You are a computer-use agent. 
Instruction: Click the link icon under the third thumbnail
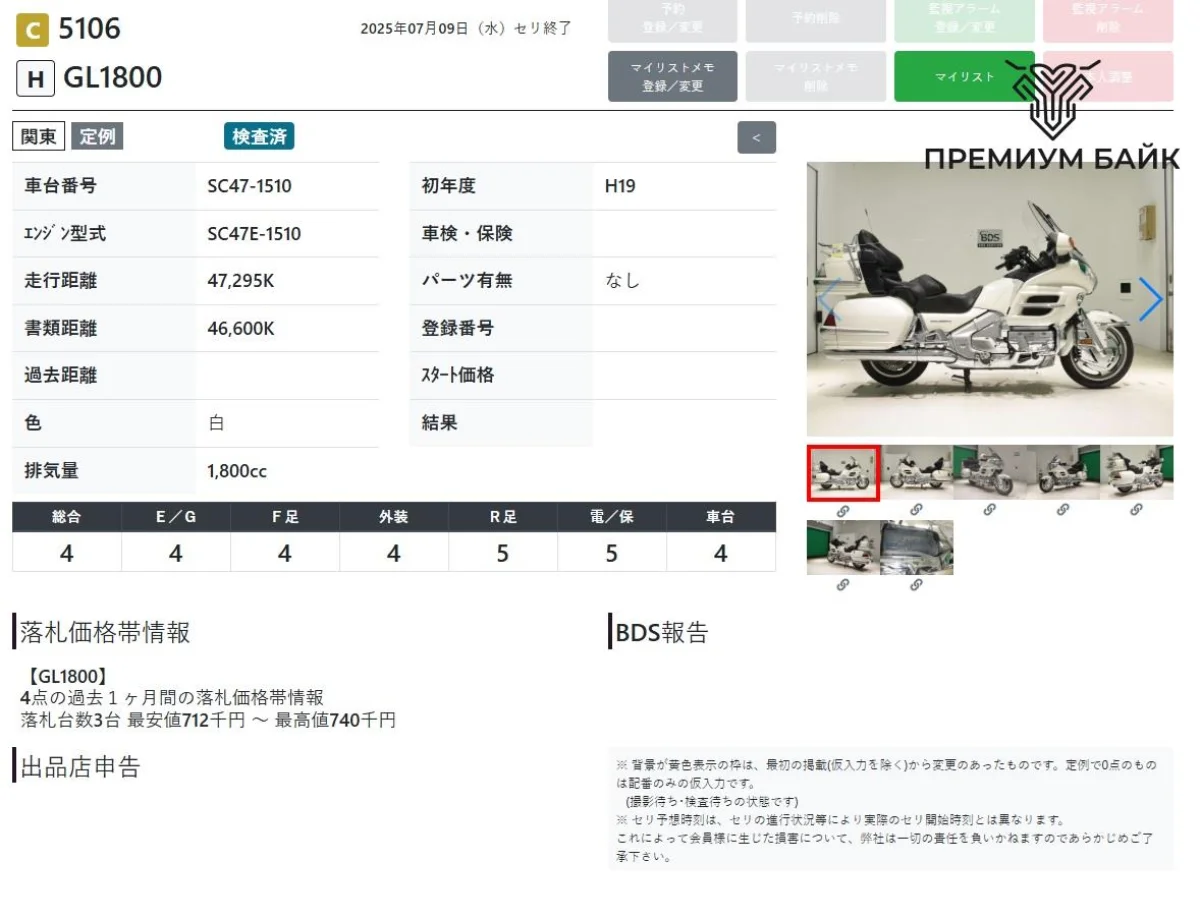point(989,510)
